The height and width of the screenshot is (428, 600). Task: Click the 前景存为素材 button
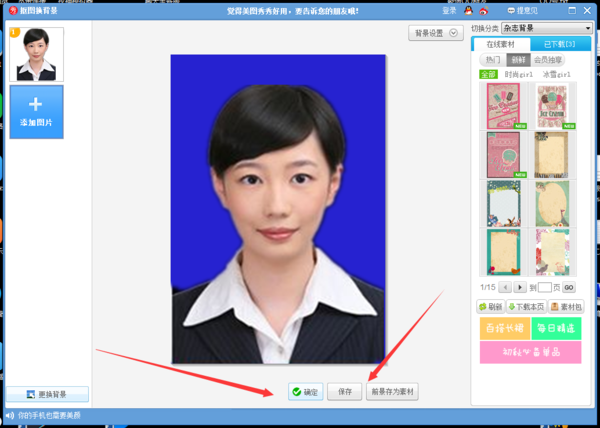point(392,392)
